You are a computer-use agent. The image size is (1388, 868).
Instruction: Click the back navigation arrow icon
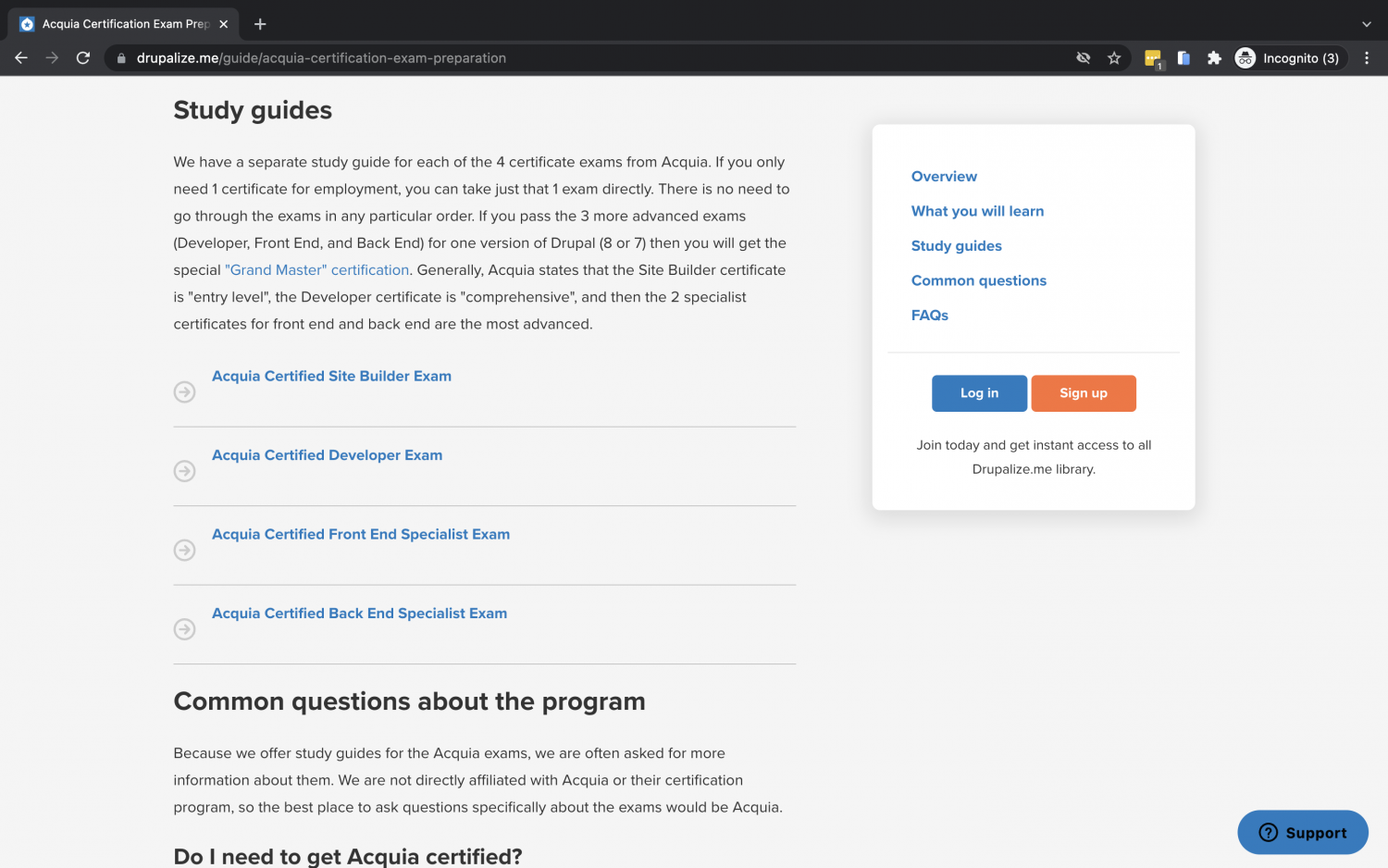click(x=20, y=57)
